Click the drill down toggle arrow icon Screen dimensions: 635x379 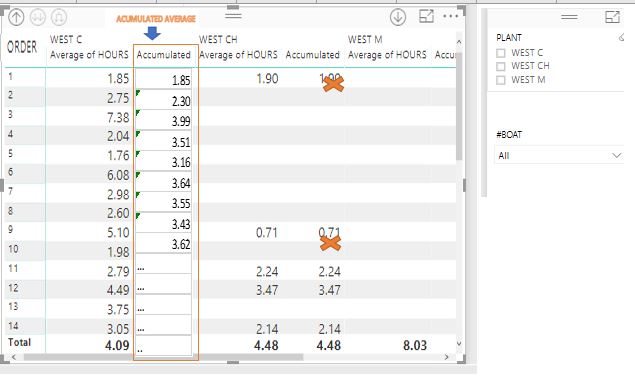click(x=398, y=17)
